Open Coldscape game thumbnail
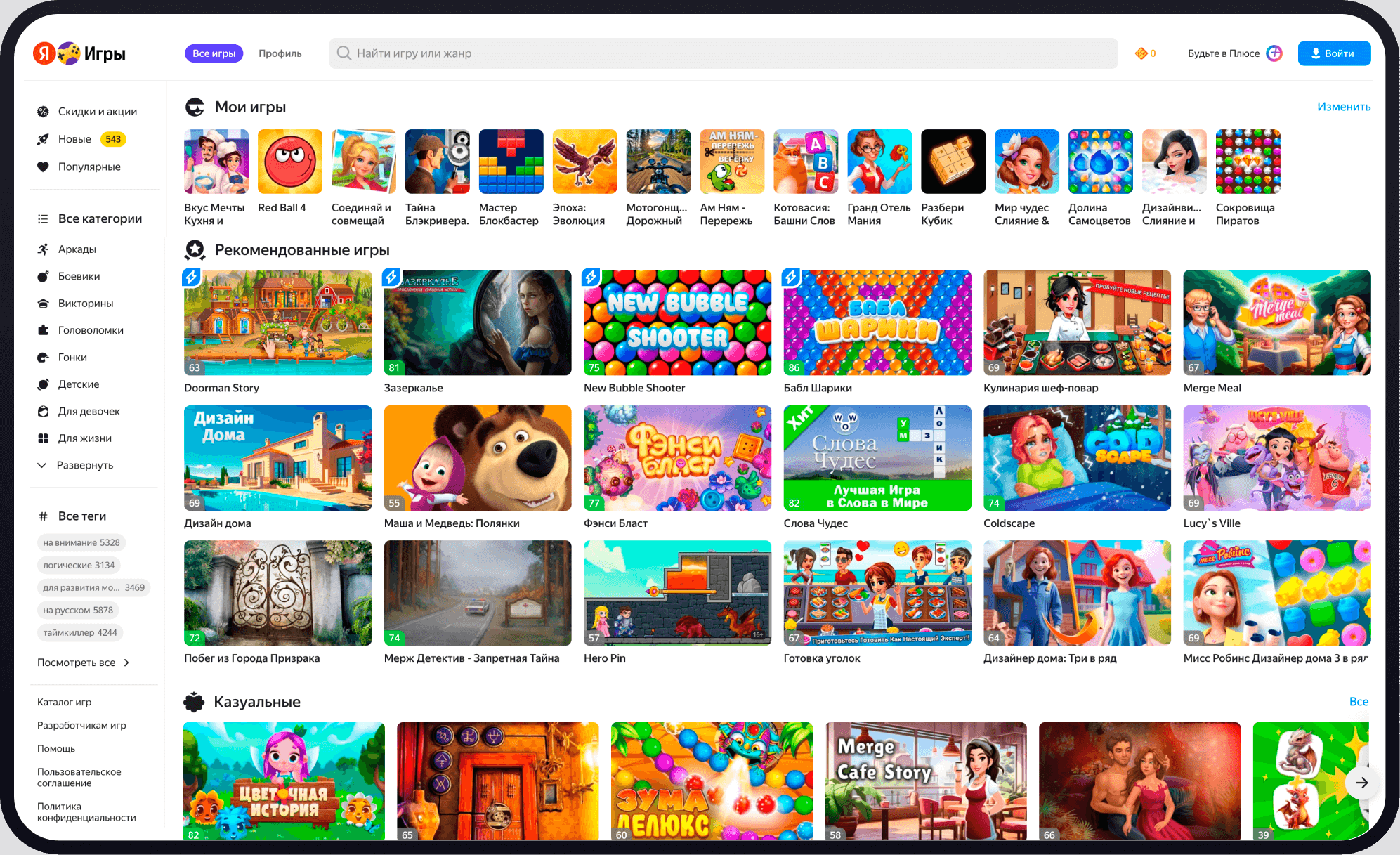 [x=1077, y=458]
